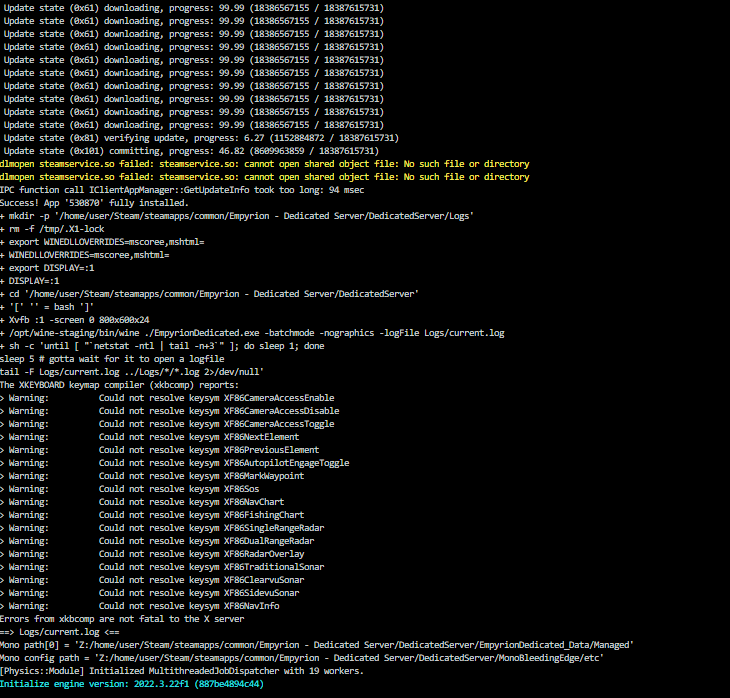Click 'sleep 5 # gotta wait for it' line
The image size is (730, 698).
click(112, 359)
